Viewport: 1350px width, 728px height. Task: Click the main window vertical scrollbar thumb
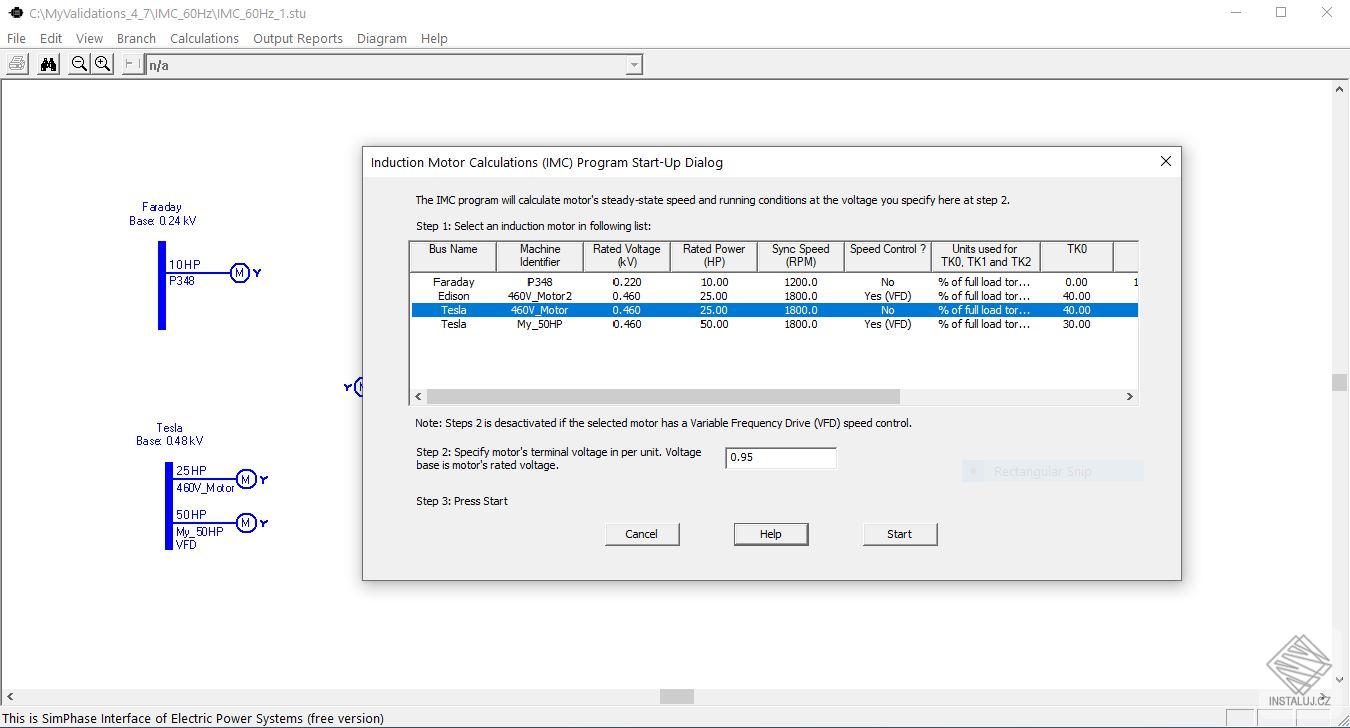1340,382
